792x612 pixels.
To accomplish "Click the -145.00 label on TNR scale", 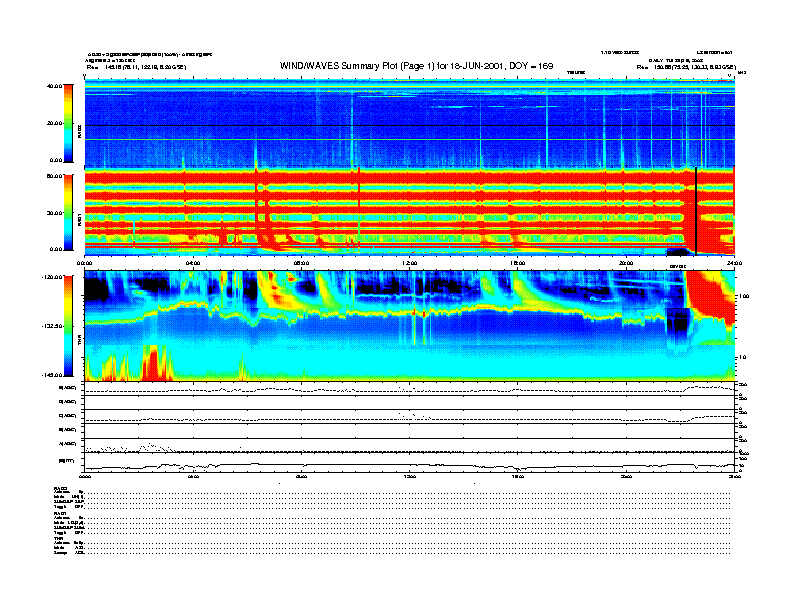I will click(53, 375).
